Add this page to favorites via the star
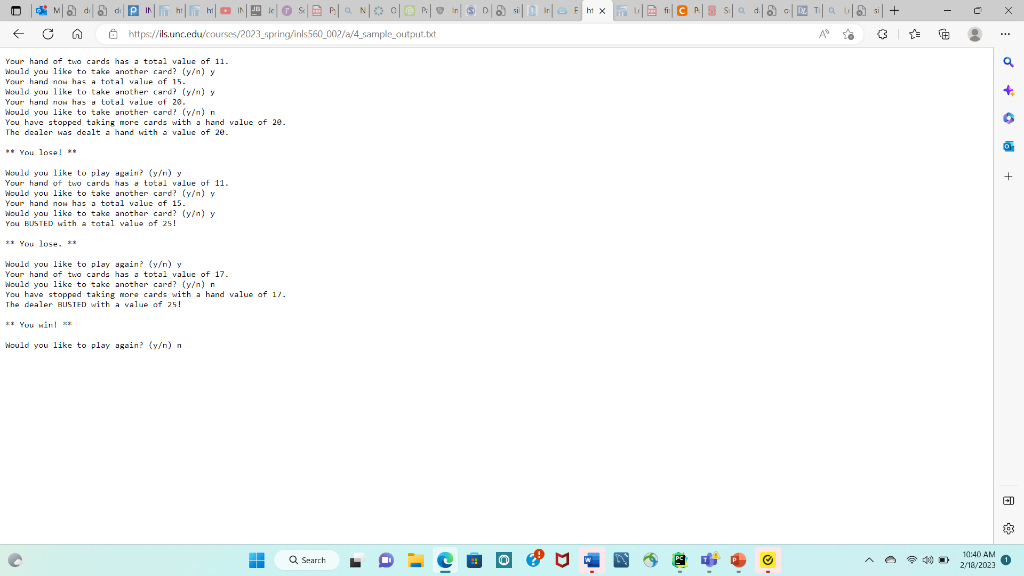 [848, 33]
